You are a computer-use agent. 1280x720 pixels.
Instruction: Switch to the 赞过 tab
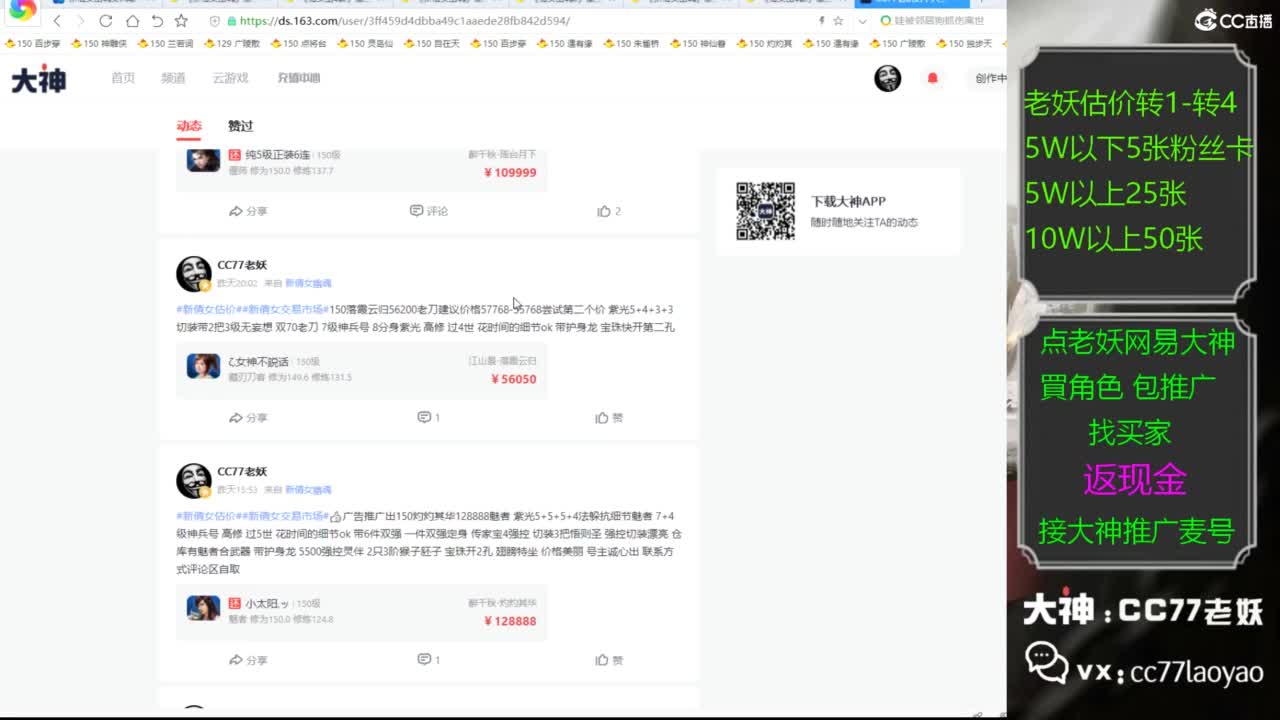coord(240,126)
